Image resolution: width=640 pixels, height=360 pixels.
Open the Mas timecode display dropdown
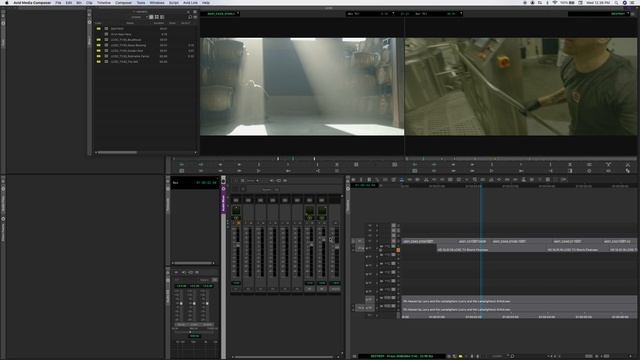(371, 13)
